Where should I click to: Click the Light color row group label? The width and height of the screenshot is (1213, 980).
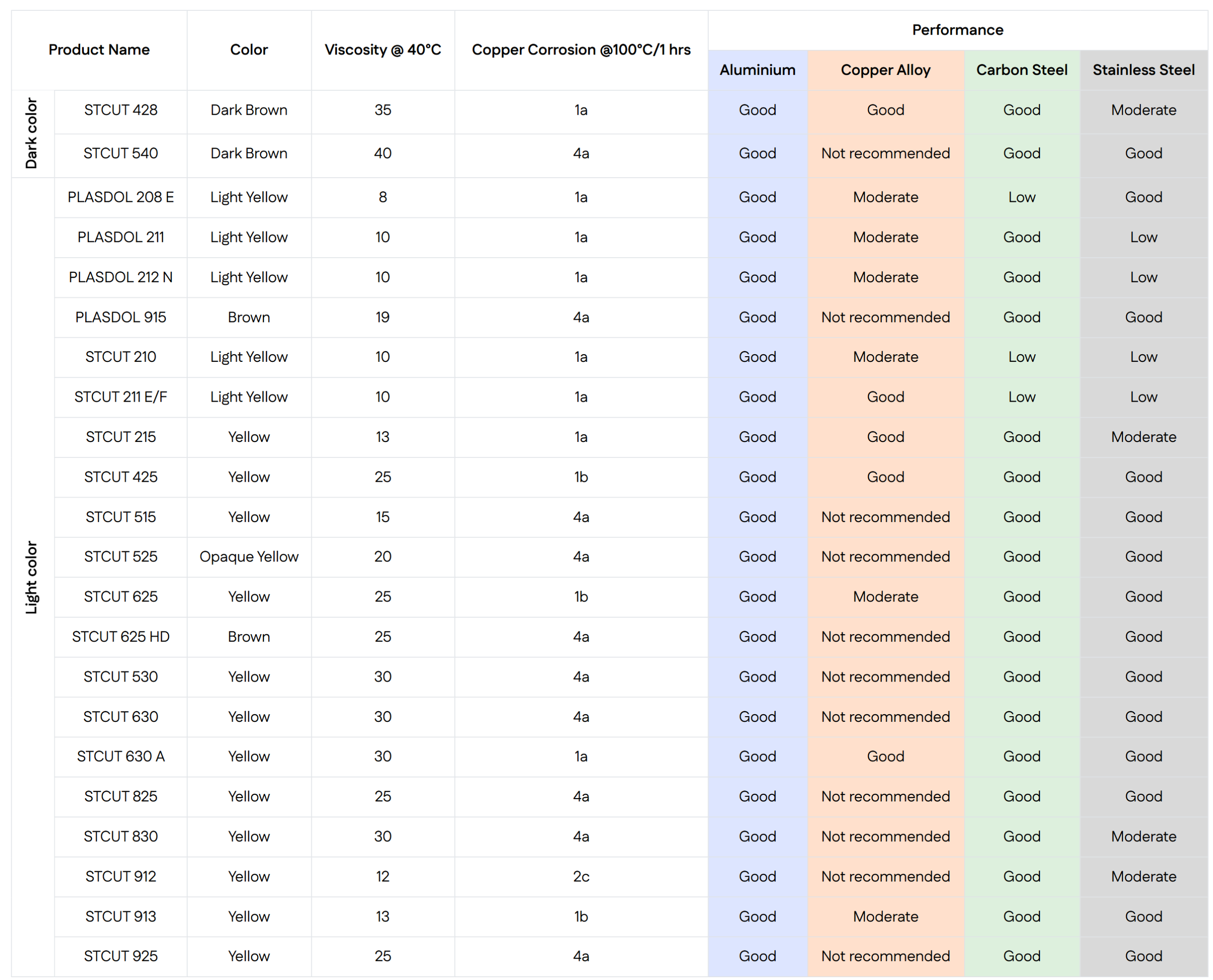pyautogui.click(x=32, y=577)
